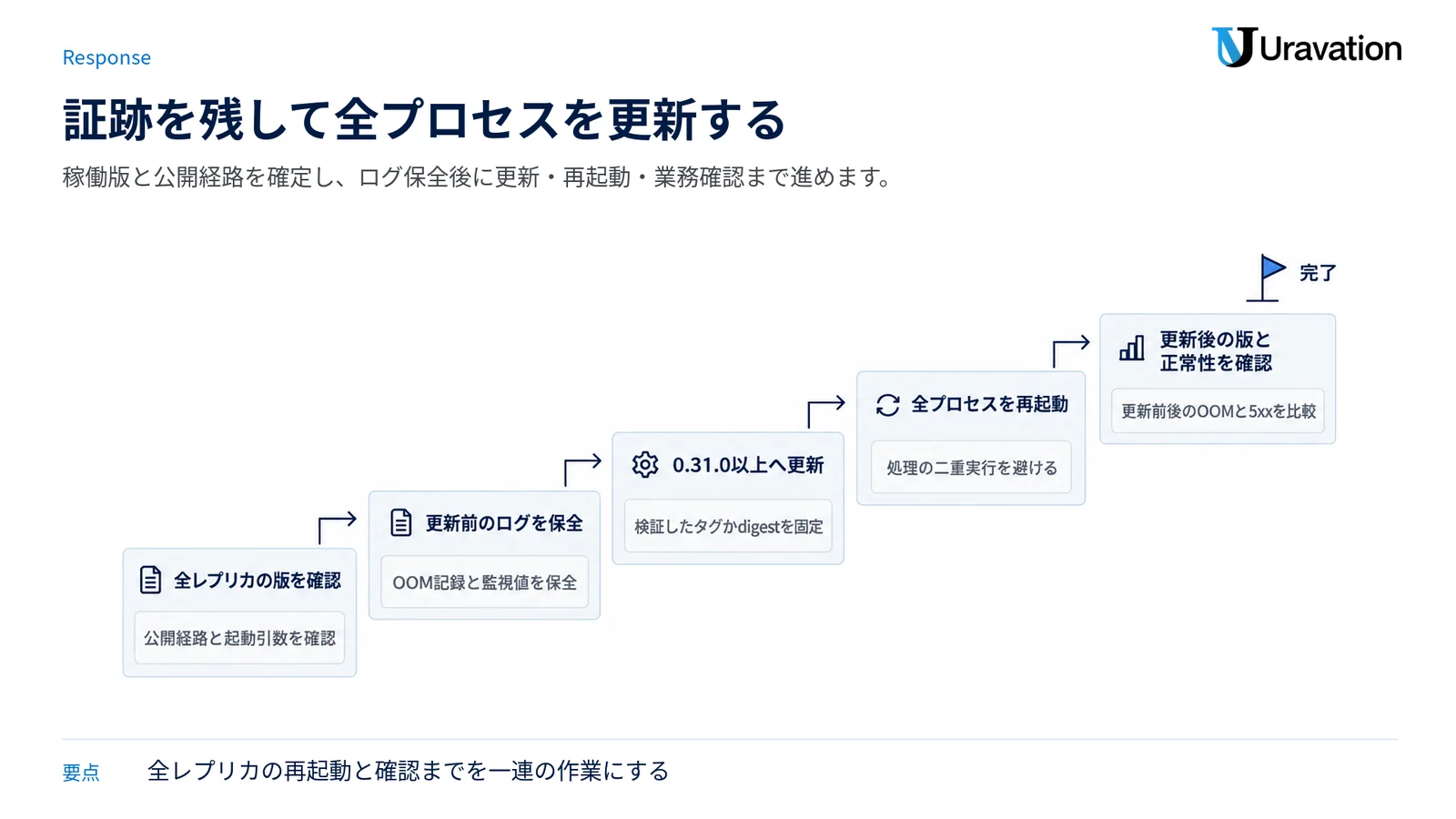
Task: Click the box 公開経路と起動引数を確認
Action: (239, 638)
